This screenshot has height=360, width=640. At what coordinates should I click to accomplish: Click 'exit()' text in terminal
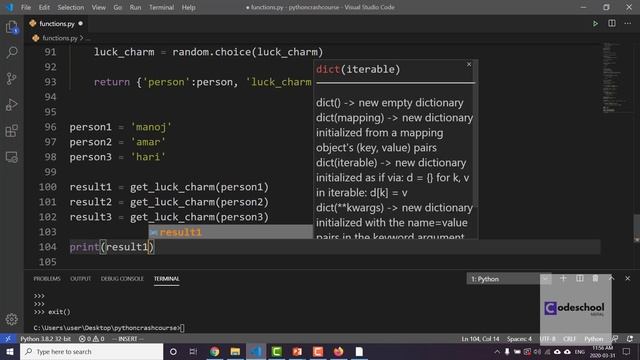pyautogui.click(x=59, y=312)
